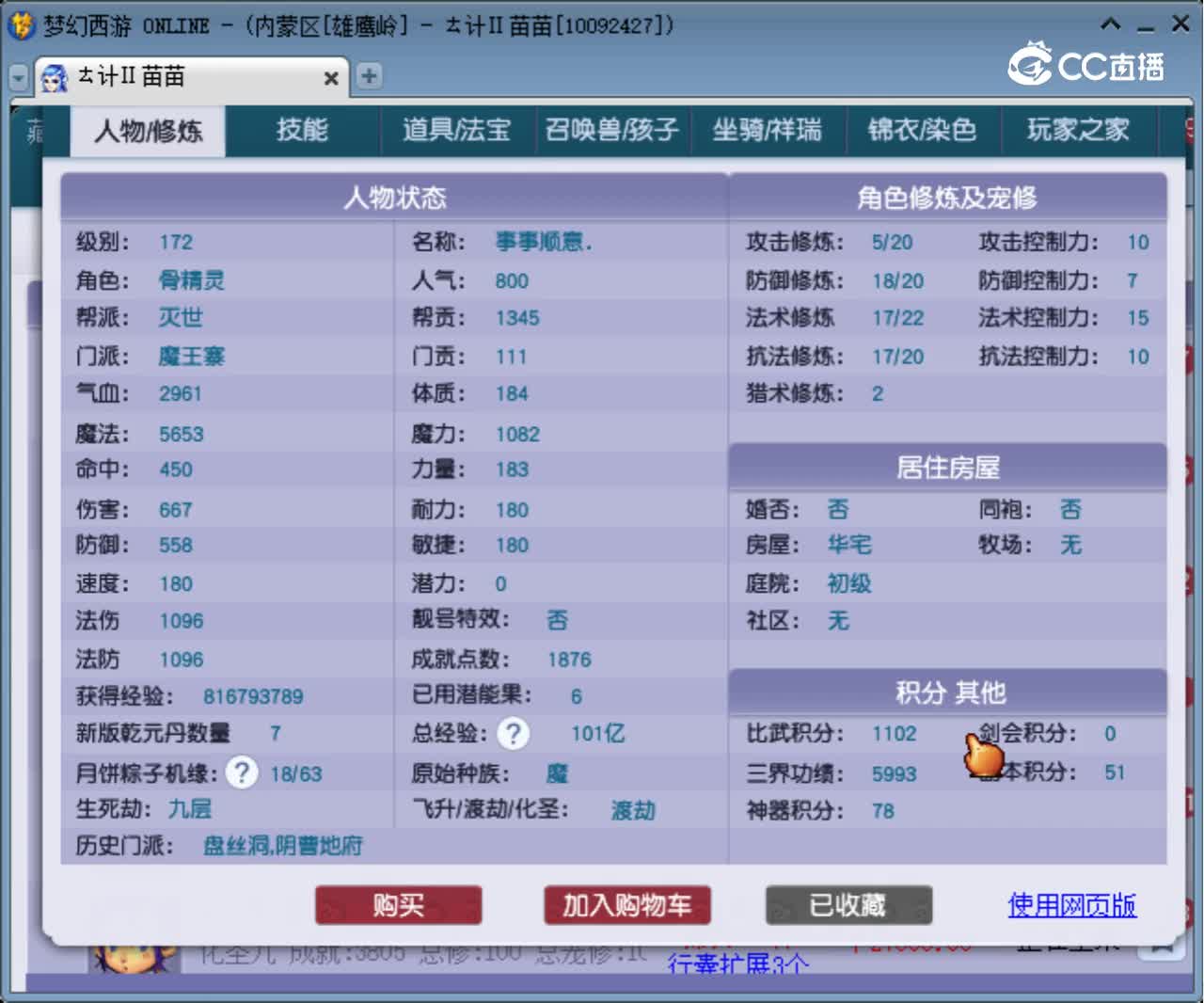Image resolution: width=1204 pixels, height=1003 pixels.
Task: Click the guild name 灭世
Action: [x=181, y=317]
